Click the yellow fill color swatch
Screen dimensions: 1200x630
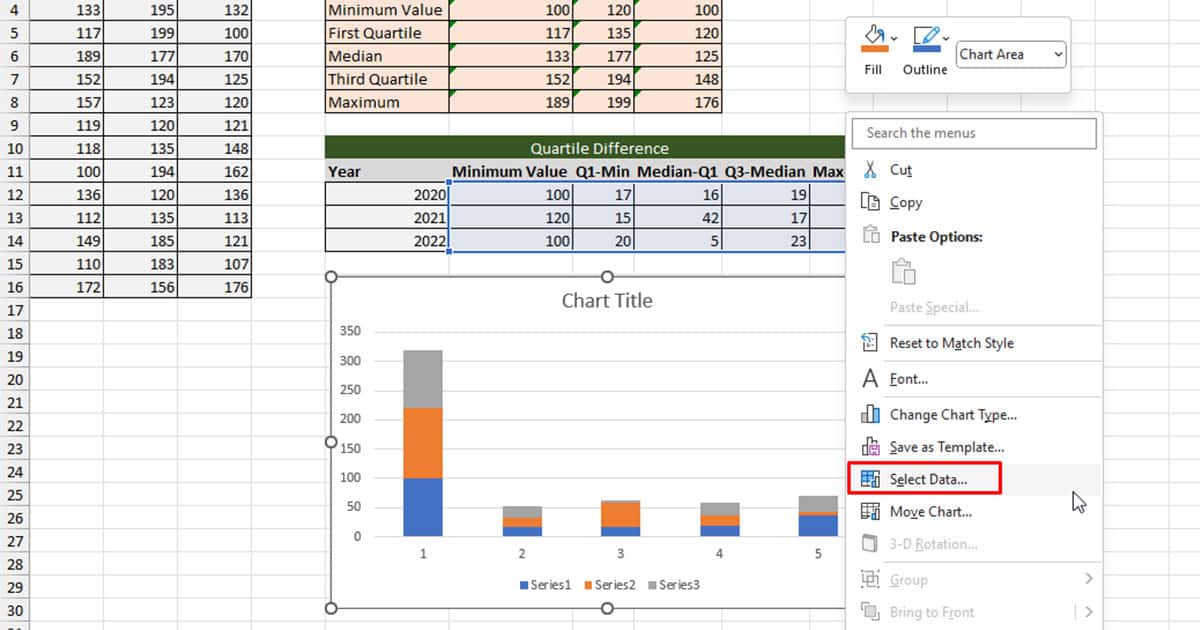pyautogui.click(x=874, y=49)
